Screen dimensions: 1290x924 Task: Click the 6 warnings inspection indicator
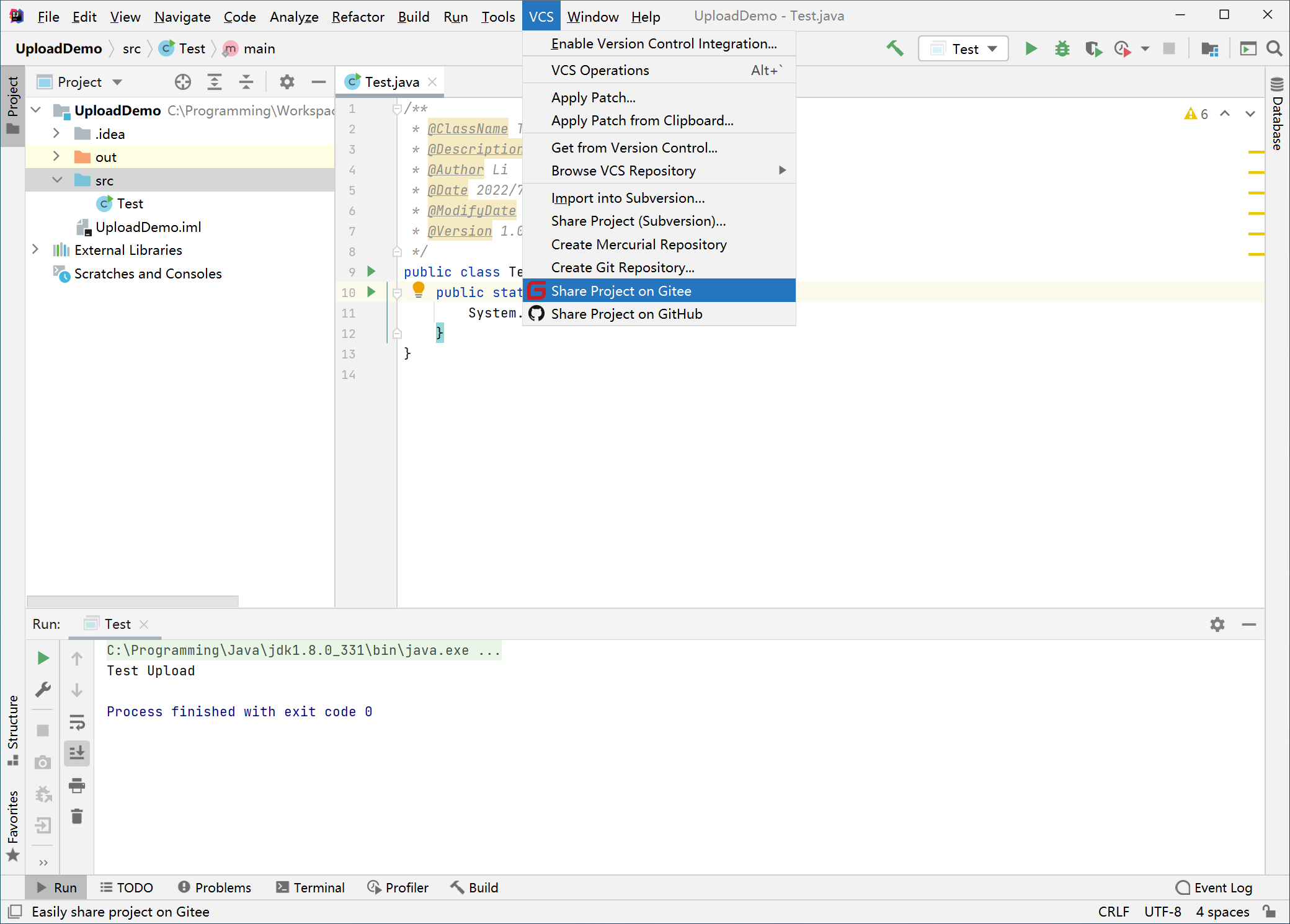click(1196, 113)
